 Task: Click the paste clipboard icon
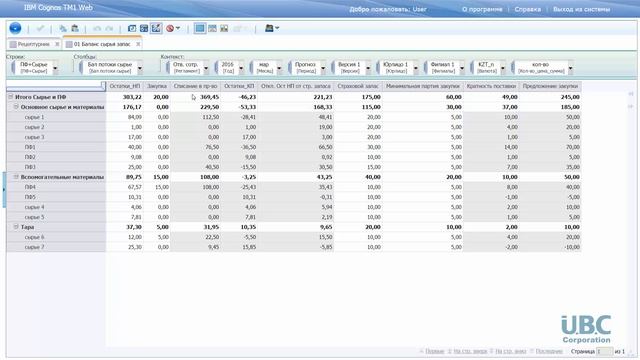click(75, 28)
